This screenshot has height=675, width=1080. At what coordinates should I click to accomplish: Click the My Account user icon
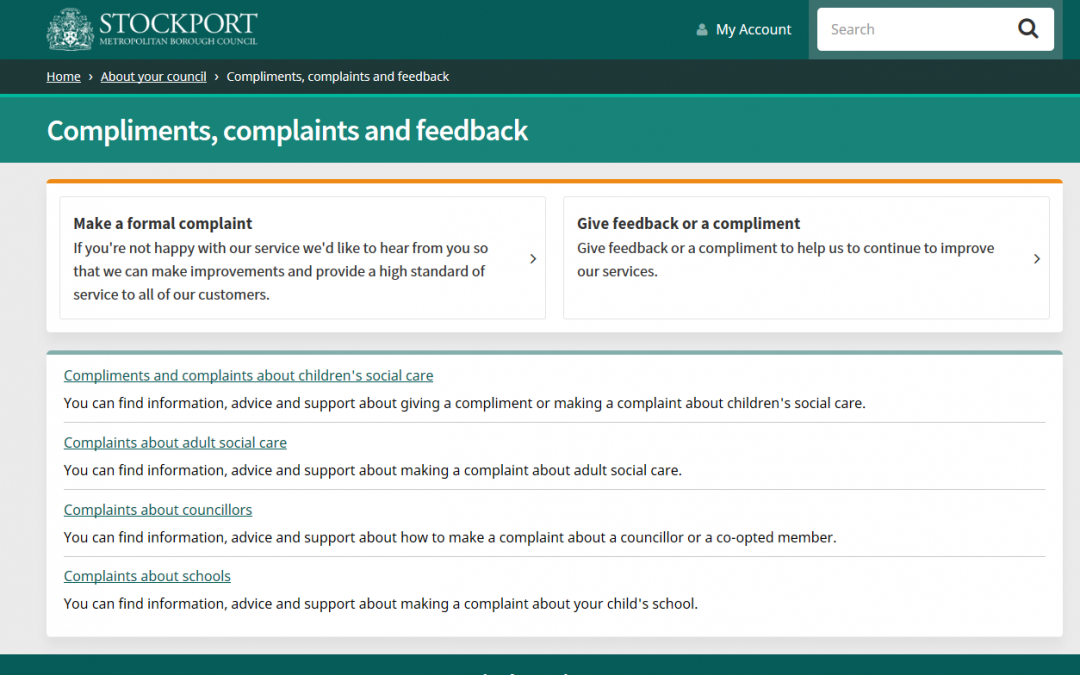tap(701, 30)
